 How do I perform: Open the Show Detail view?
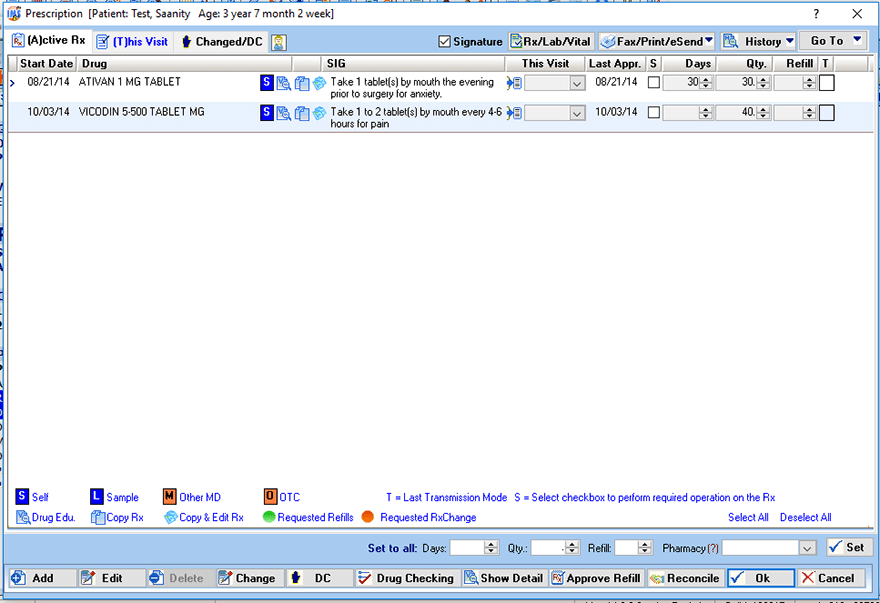[x=504, y=578]
